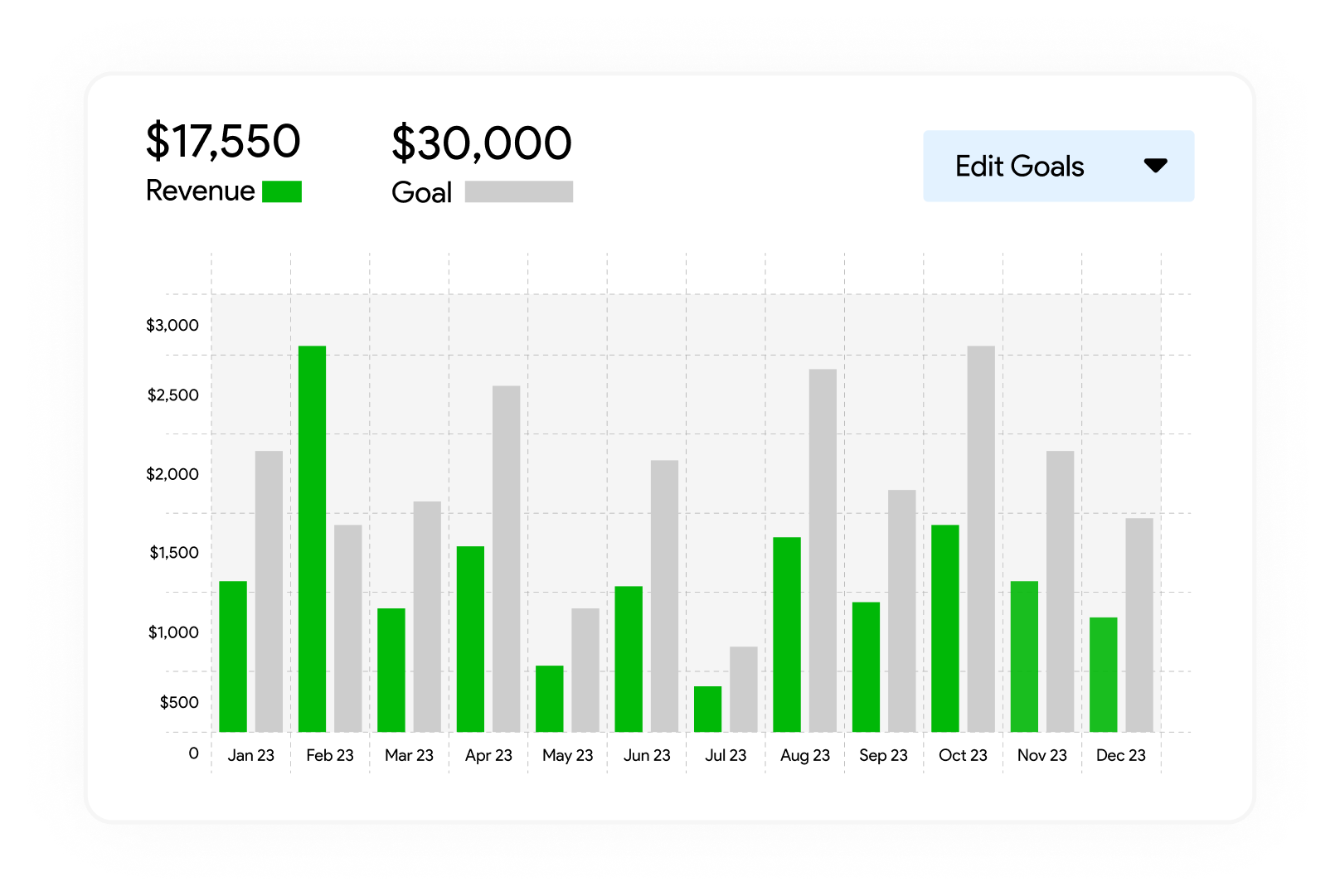Open the Edit Goals dropdown

coord(1058,166)
